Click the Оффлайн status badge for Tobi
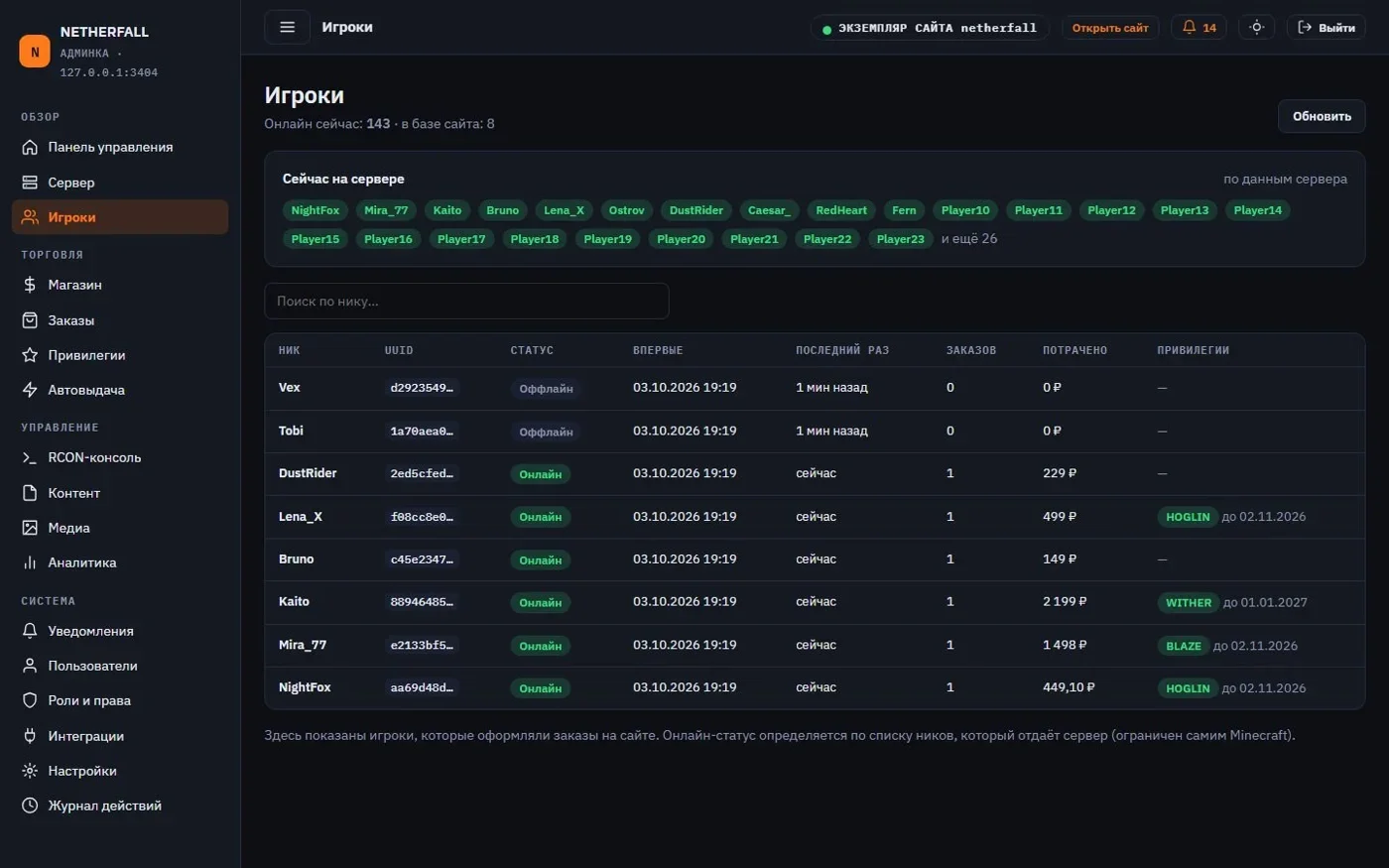The height and width of the screenshot is (868, 1389). [546, 433]
